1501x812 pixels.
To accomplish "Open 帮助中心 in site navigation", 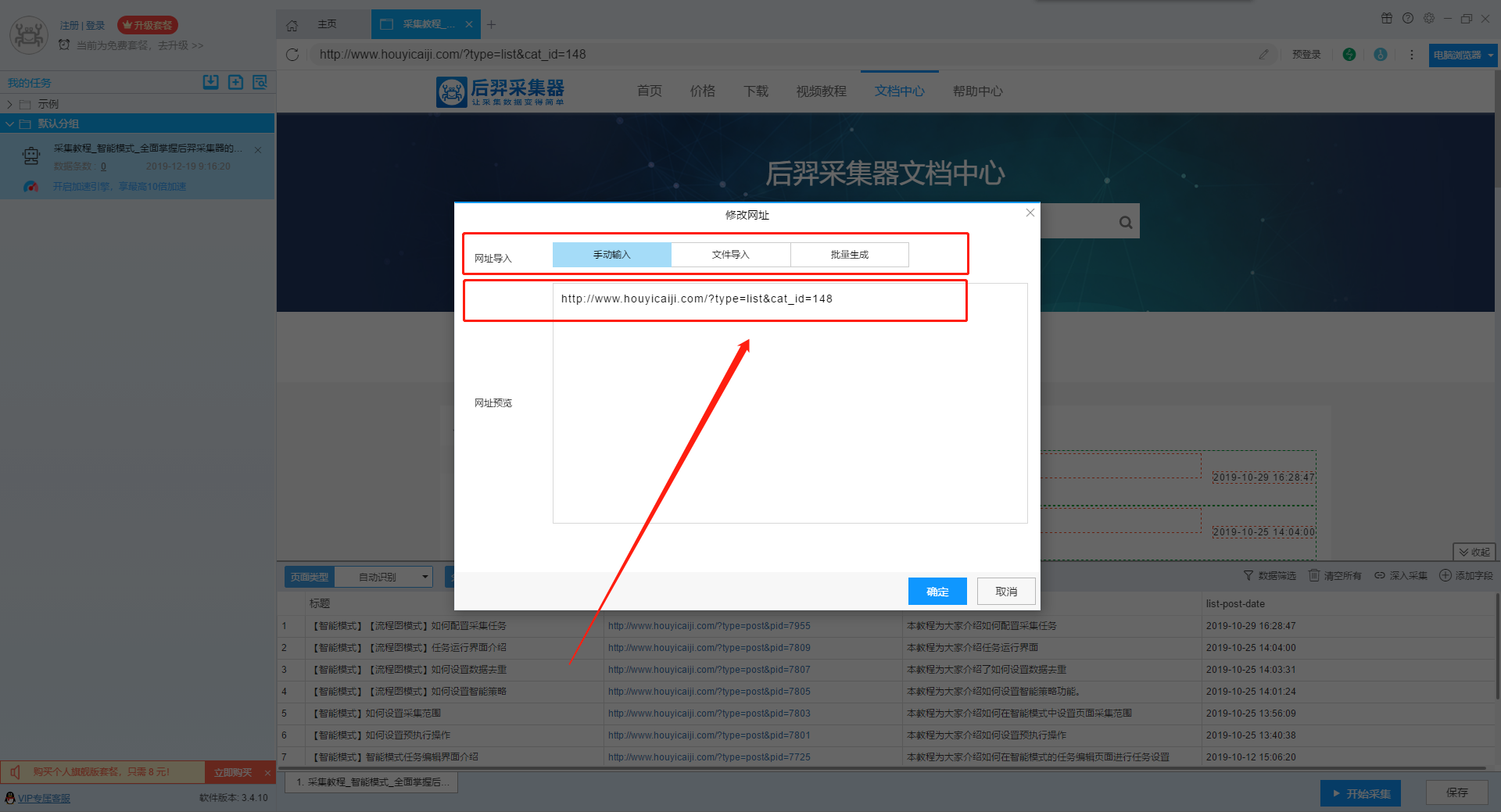I will (977, 91).
